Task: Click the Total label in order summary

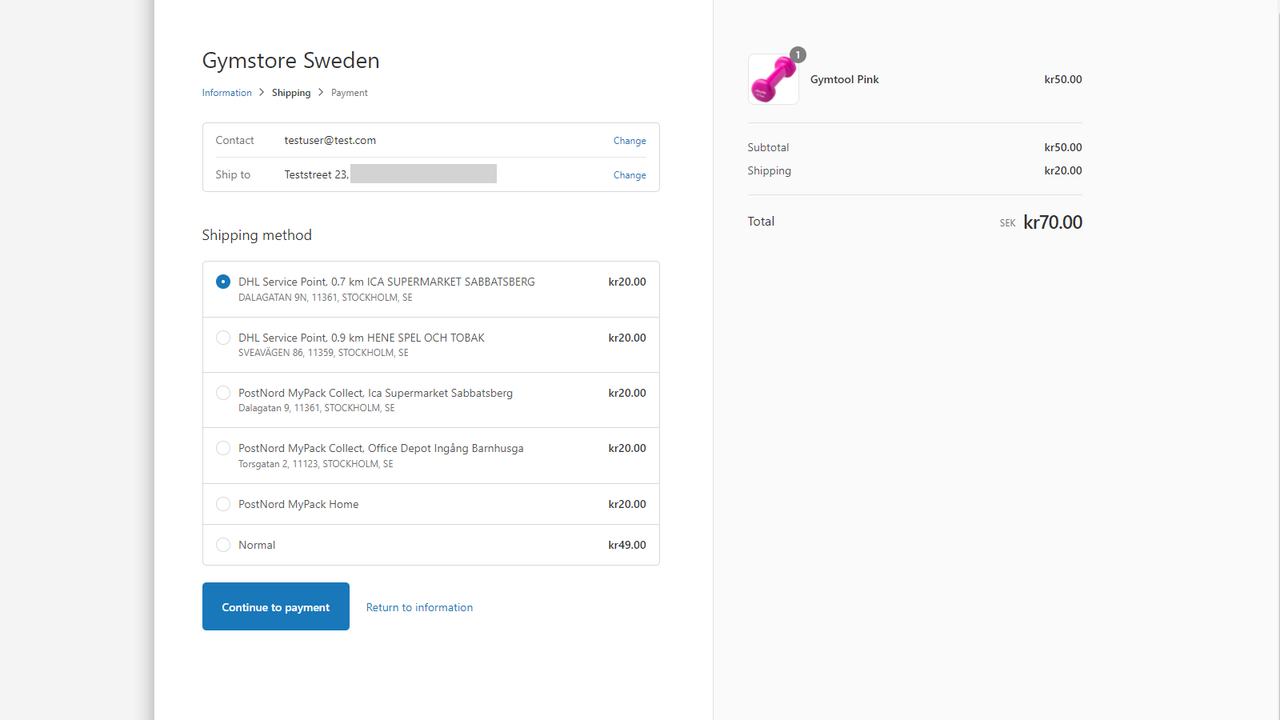Action: 761,221
